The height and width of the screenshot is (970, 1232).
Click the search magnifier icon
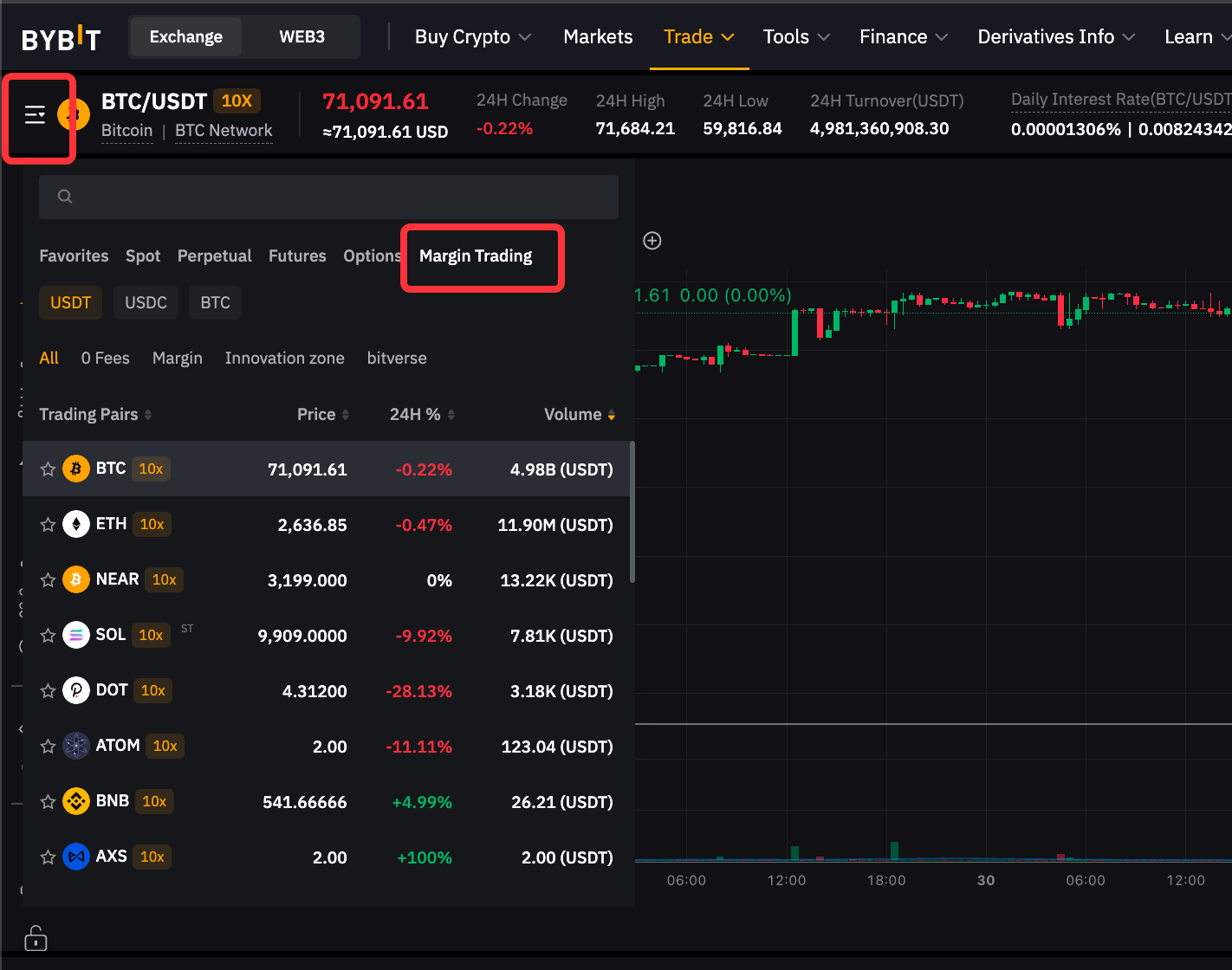coord(65,197)
